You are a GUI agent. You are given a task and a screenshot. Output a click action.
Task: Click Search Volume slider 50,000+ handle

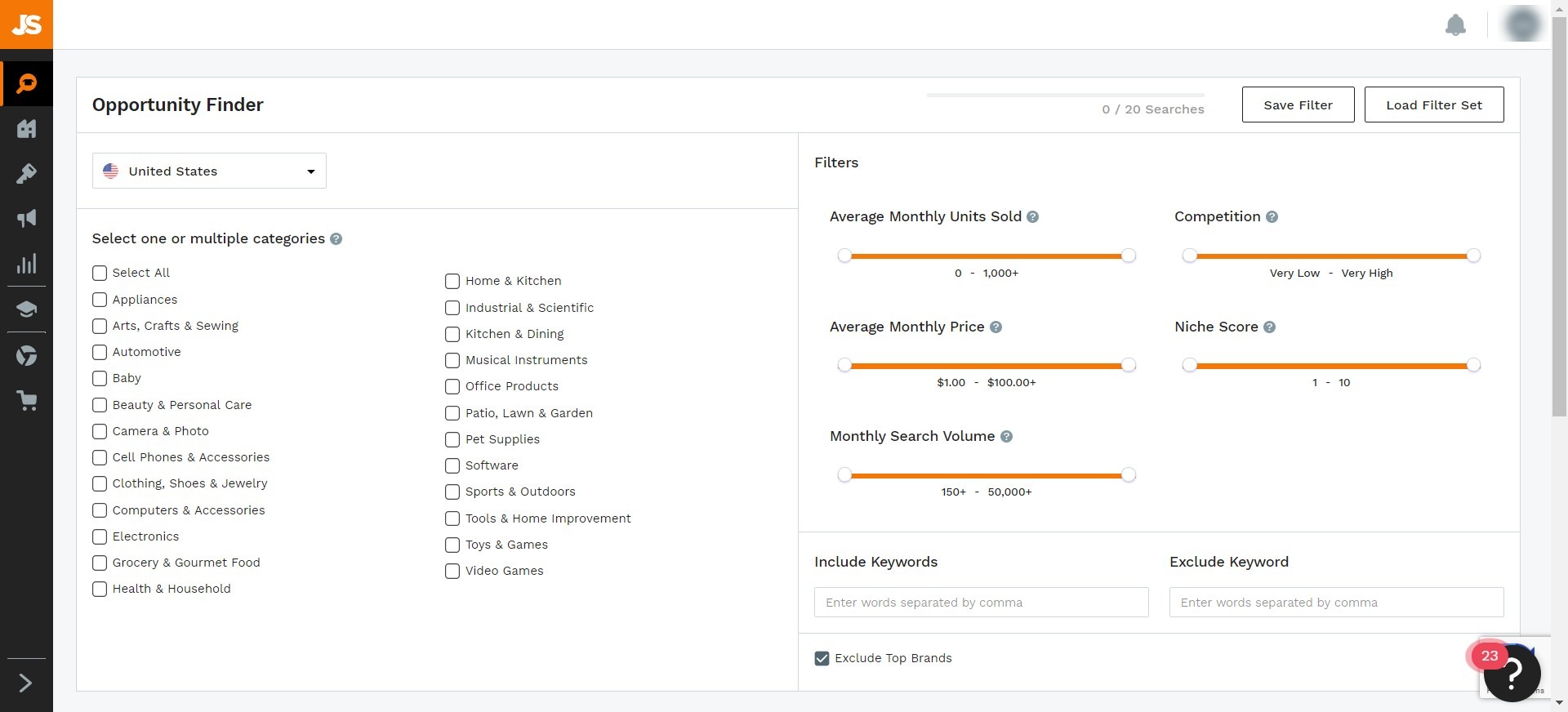pos(1129,474)
